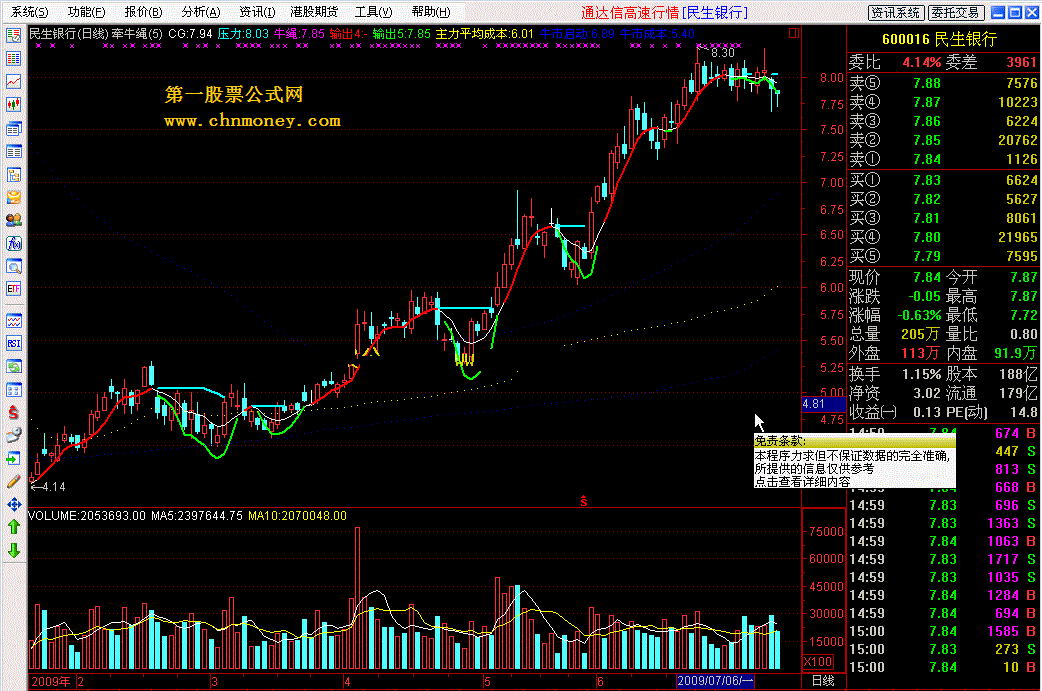This screenshot has height=691, width=1042.
Task: Open the 功能(F) menu
Action: [86, 12]
